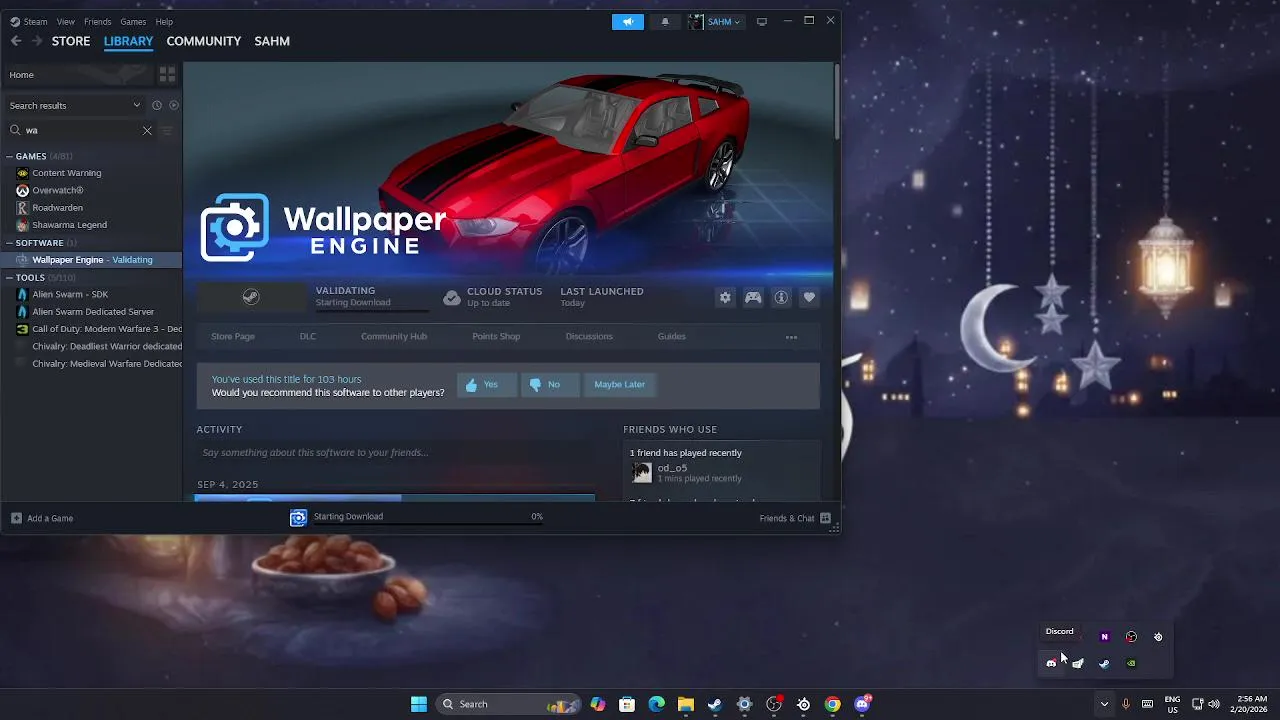Open the Store Page link
The image size is (1280, 720).
[233, 336]
